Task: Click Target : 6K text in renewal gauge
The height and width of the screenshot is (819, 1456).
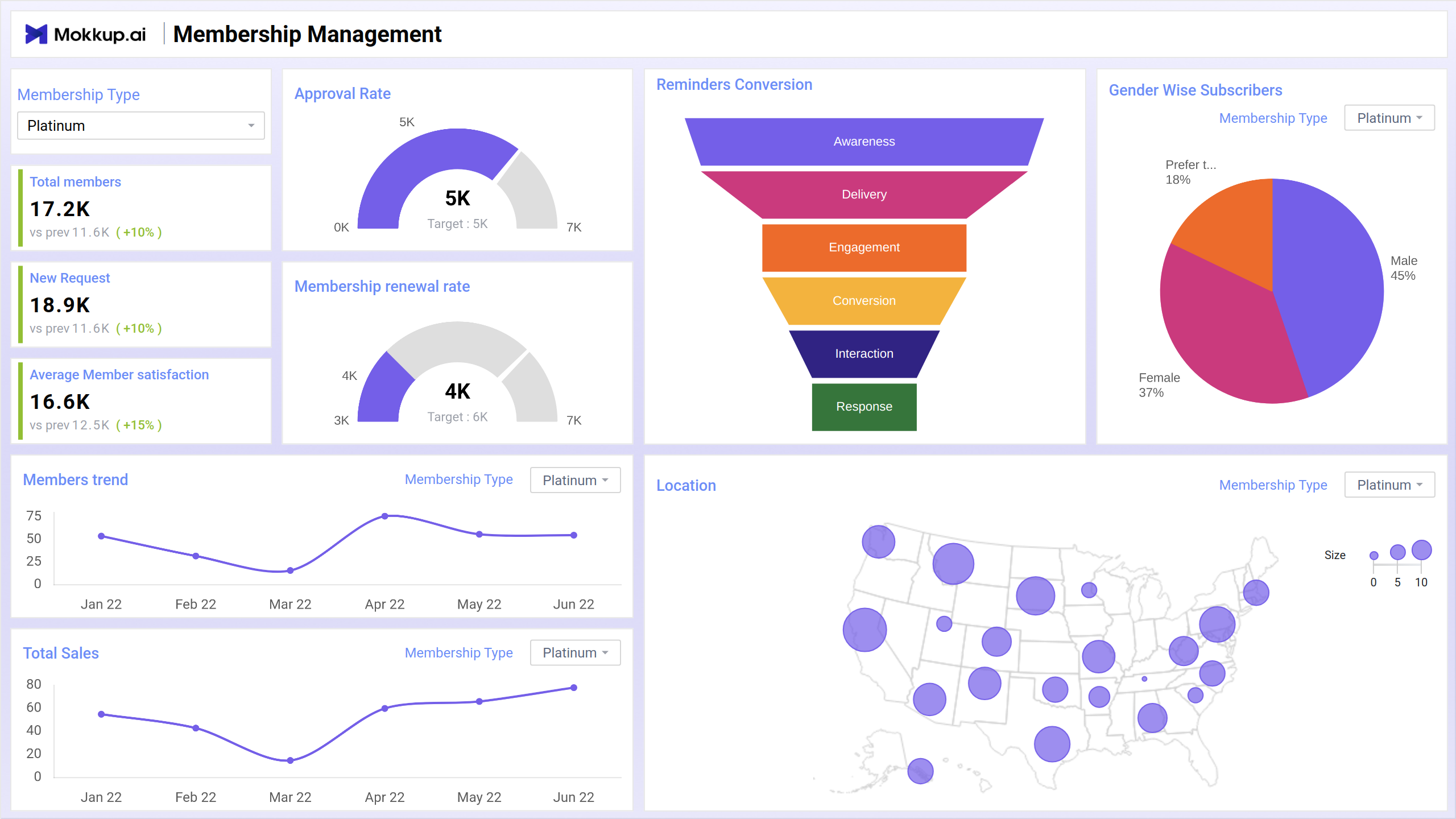Action: (457, 417)
